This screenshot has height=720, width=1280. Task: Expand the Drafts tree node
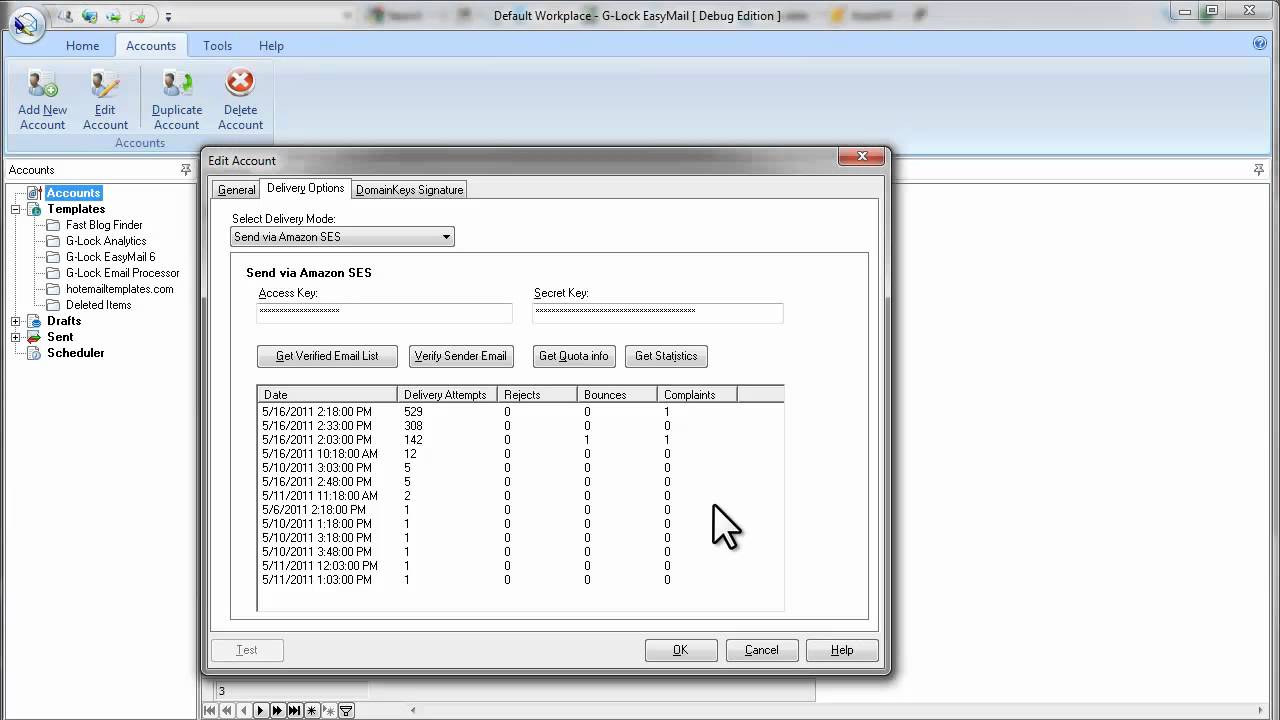16,321
